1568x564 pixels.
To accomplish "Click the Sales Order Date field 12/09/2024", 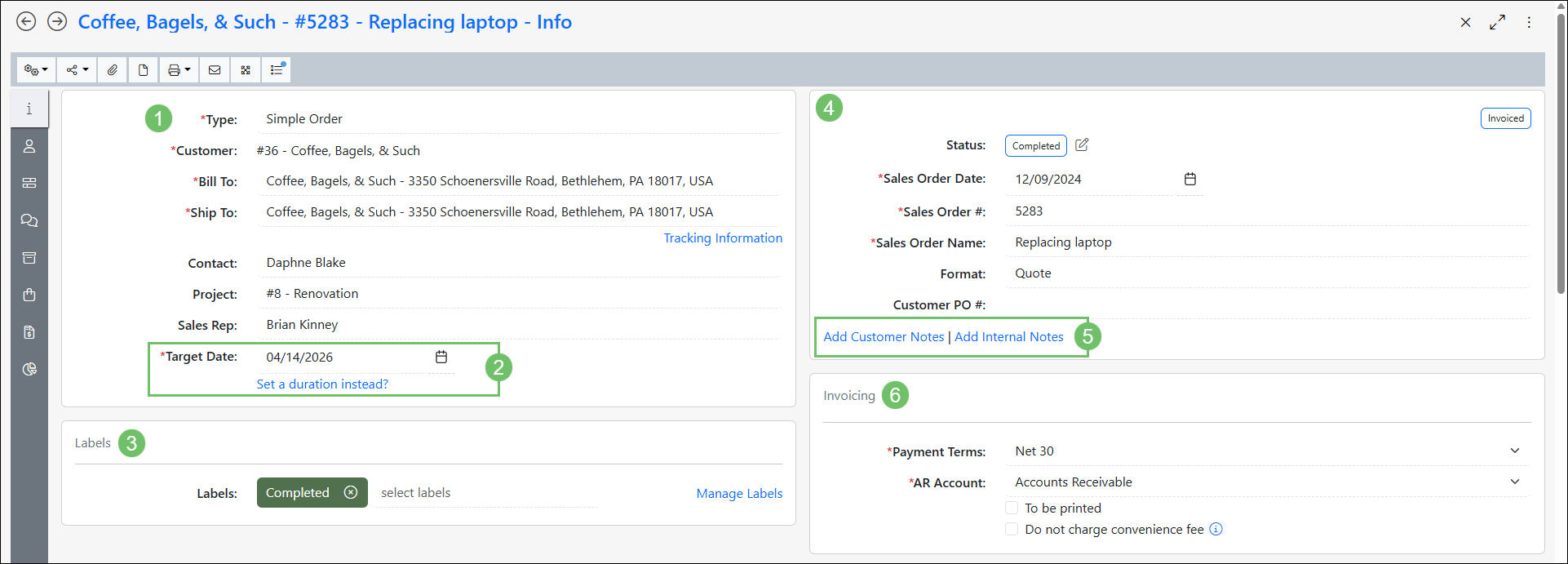I will pyautogui.click(x=1093, y=180).
